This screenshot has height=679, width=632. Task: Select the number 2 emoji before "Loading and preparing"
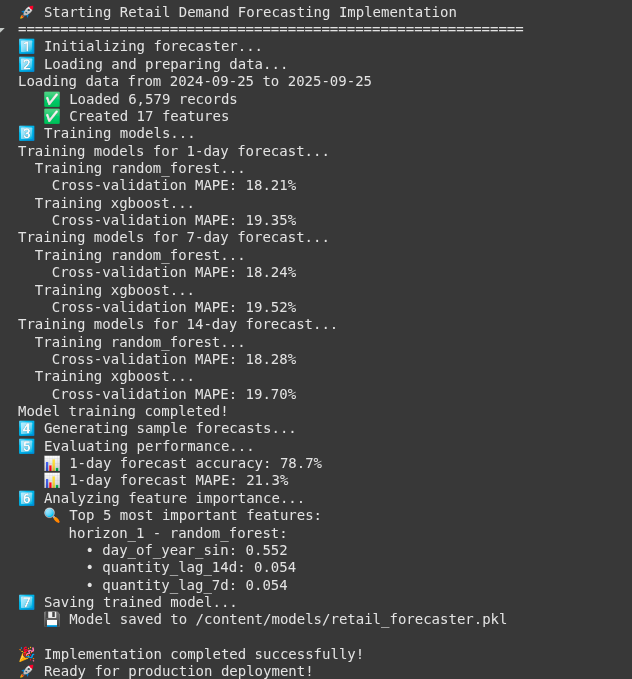(26, 64)
